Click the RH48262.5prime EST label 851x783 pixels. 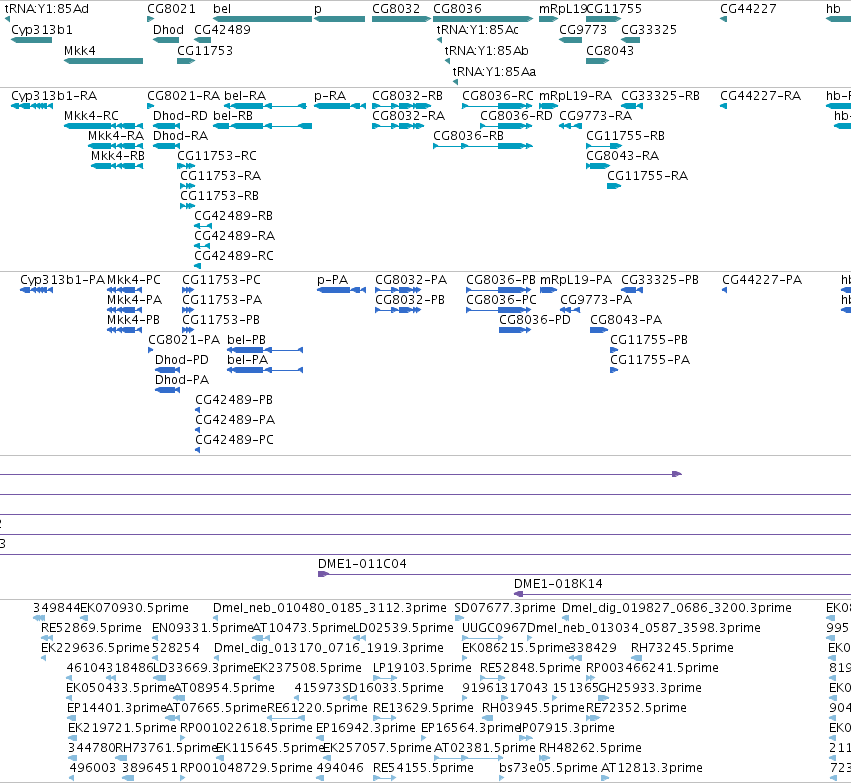coord(590,748)
